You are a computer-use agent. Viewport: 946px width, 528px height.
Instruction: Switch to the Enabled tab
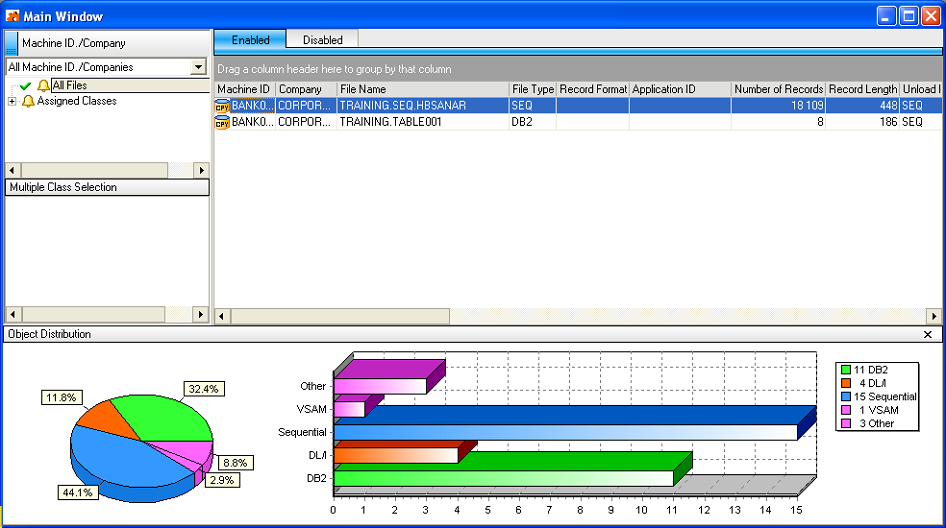pos(250,40)
